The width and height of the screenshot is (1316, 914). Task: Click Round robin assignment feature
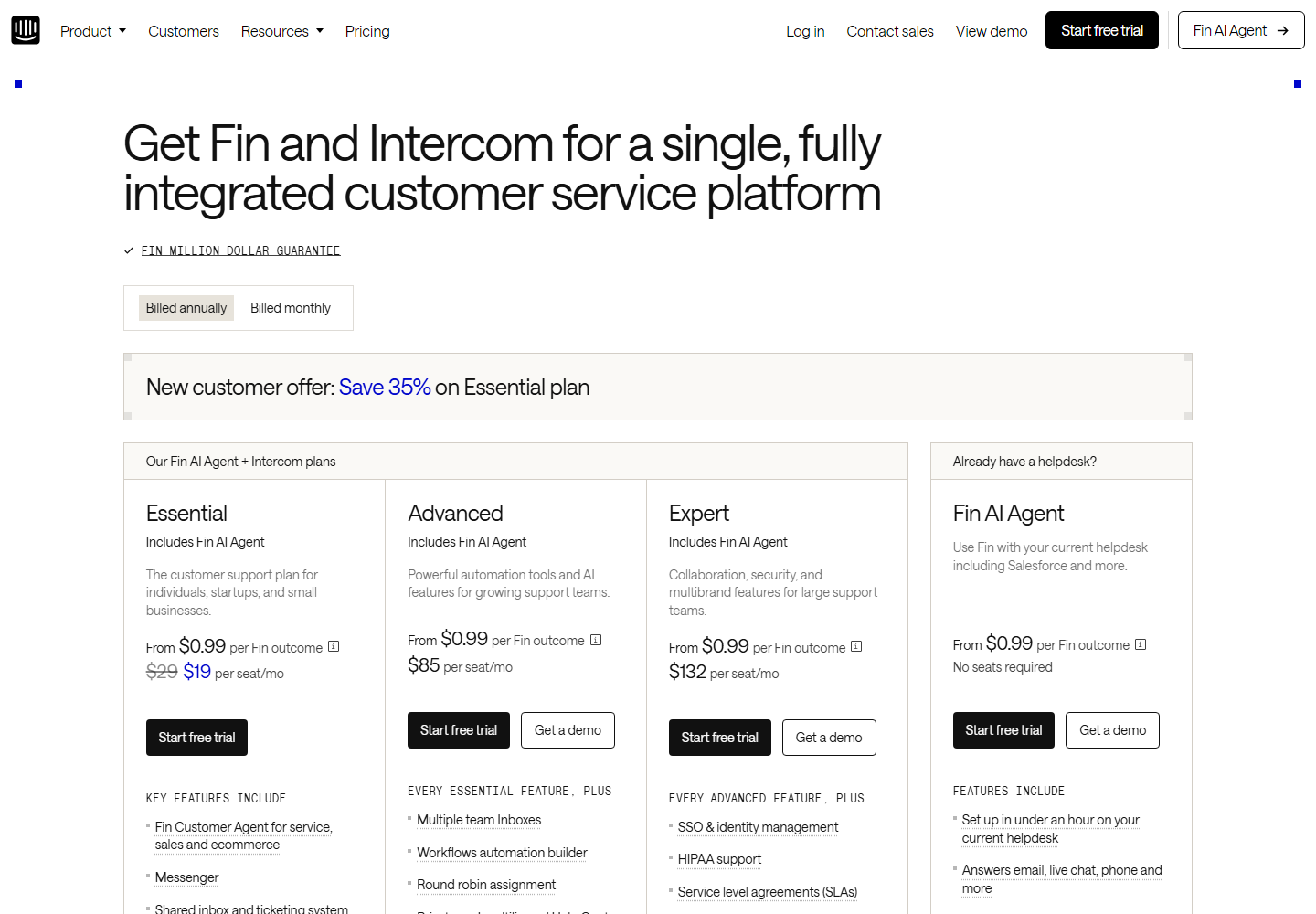point(486,885)
